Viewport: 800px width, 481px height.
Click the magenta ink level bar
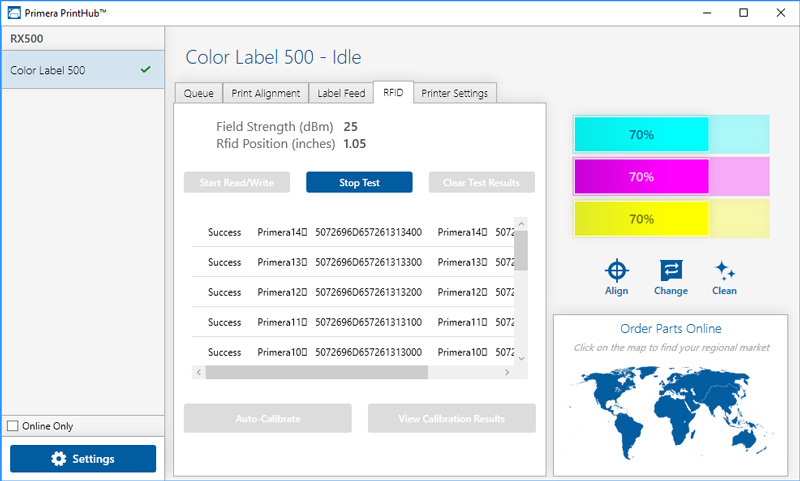(x=671, y=176)
